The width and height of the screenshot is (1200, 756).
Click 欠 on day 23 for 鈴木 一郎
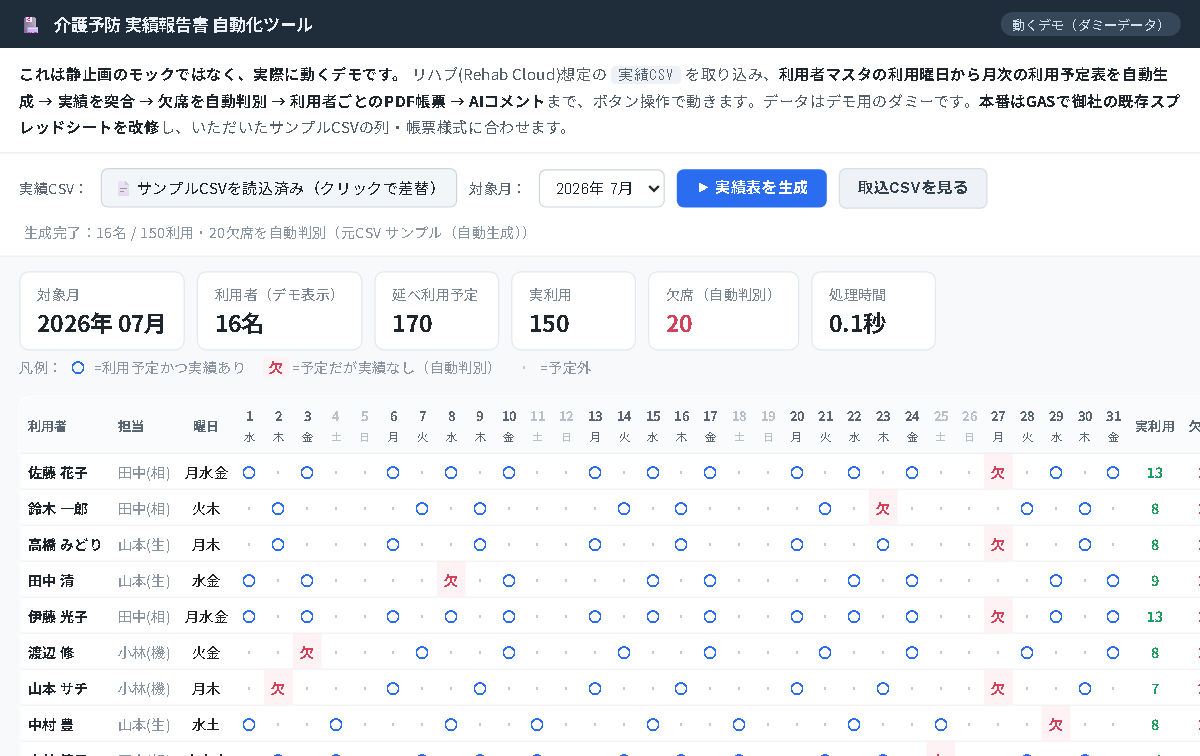pyautogui.click(x=883, y=509)
